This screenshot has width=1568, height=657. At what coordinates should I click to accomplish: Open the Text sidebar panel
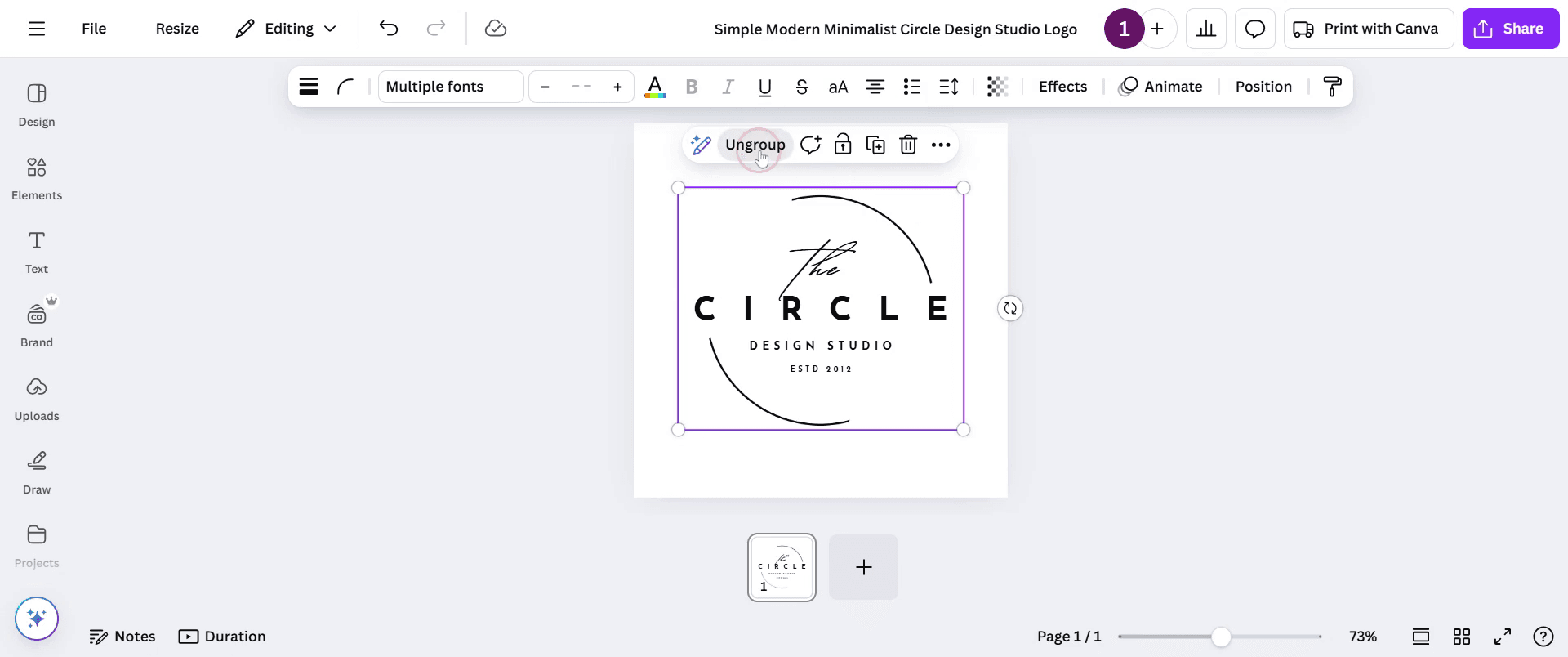coord(37,253)
